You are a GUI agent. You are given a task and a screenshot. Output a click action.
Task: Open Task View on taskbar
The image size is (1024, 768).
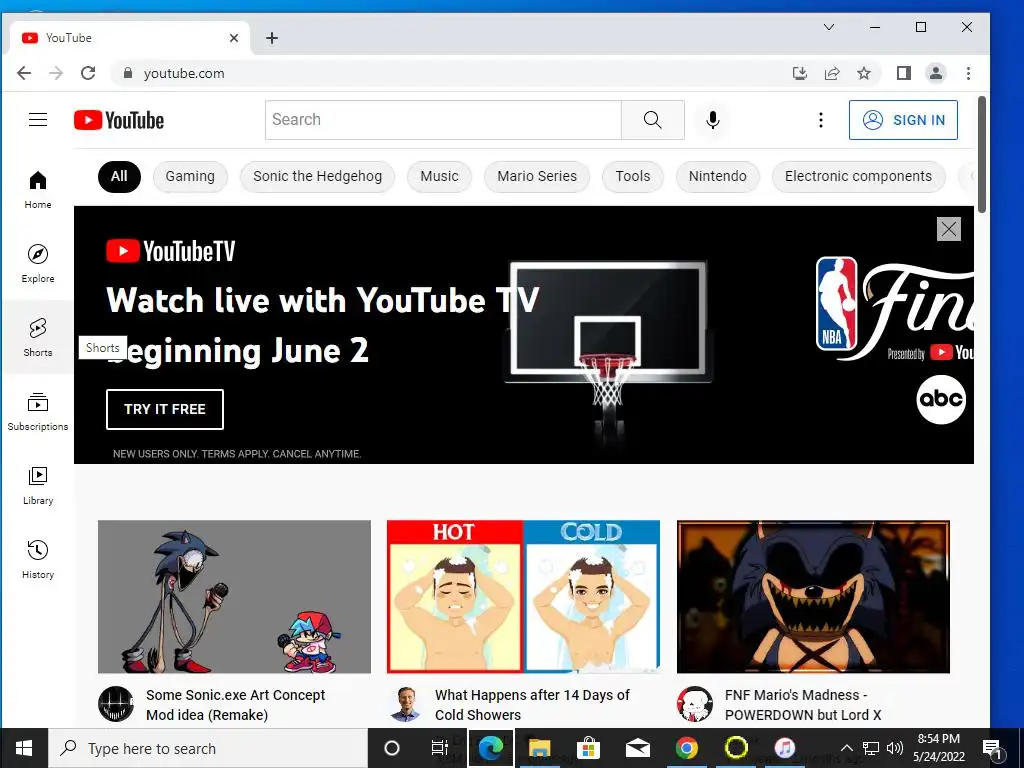(440, 748)
